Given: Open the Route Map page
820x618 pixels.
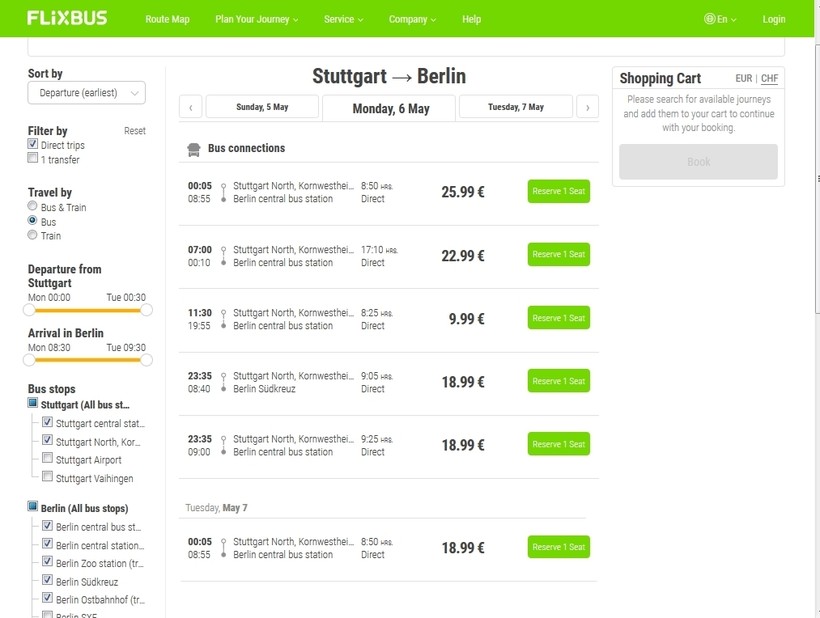Looking at the screenshot, I should pyautogui.click(x=167, y=19).
